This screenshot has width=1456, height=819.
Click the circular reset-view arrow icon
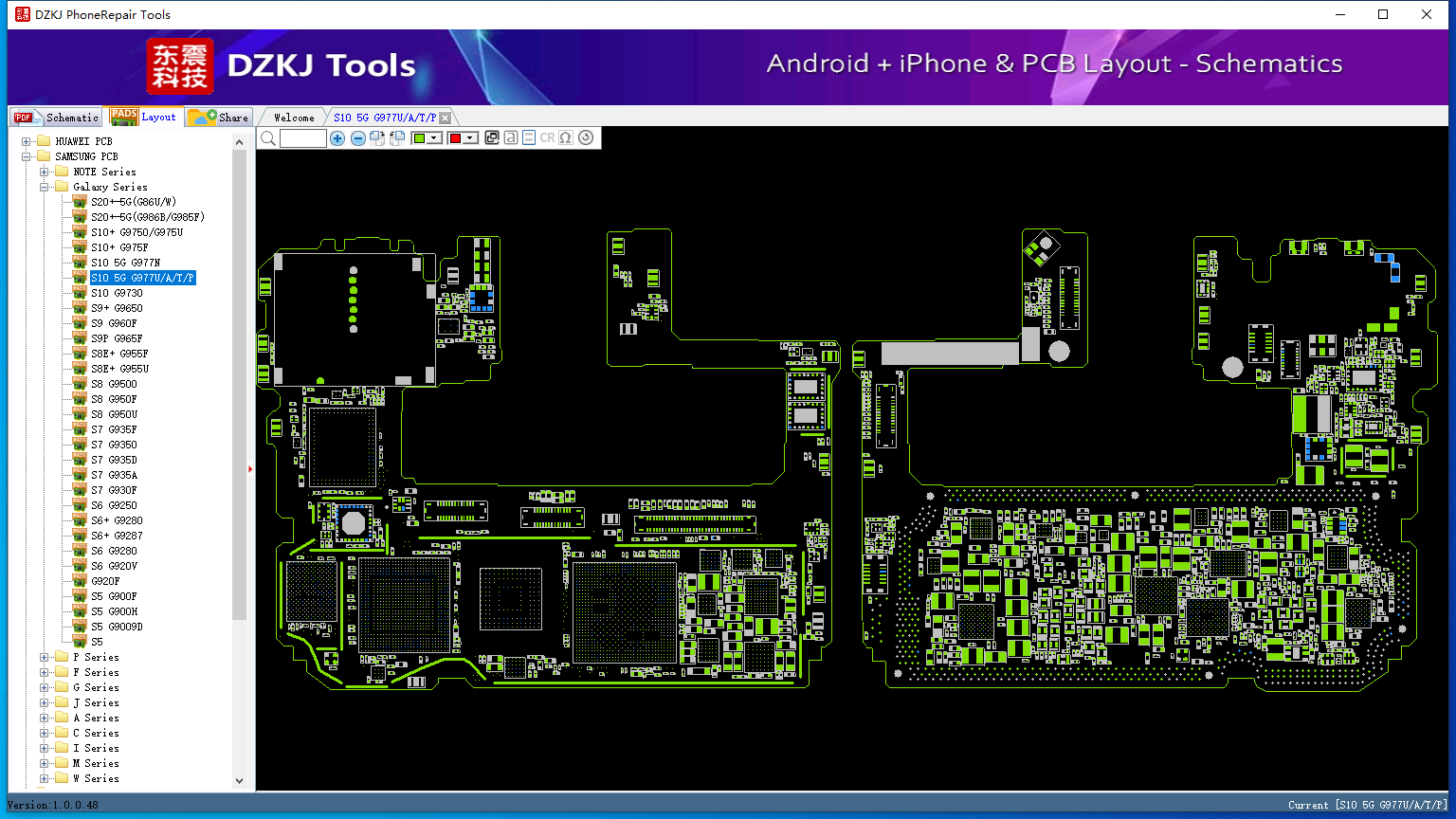tap(586, 138)
